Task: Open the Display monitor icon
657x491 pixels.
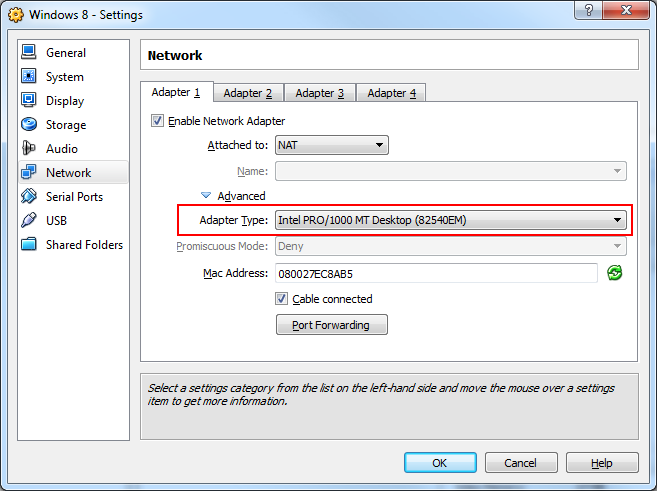Action: click(28, 101)
